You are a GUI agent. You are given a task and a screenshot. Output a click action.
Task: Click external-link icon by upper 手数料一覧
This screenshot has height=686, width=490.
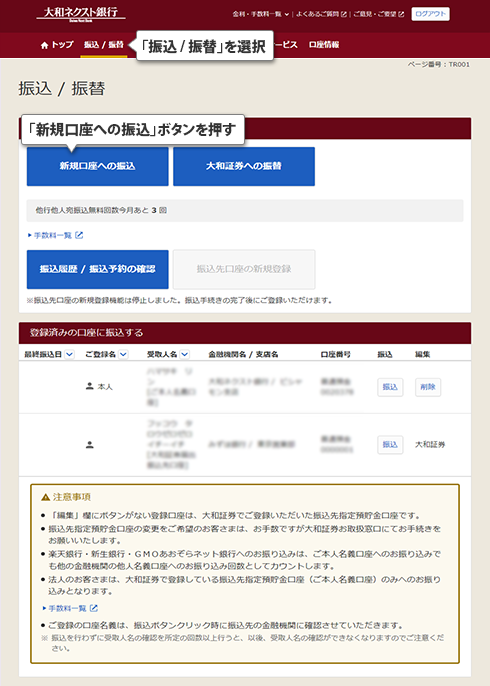(x=79, y=235)
